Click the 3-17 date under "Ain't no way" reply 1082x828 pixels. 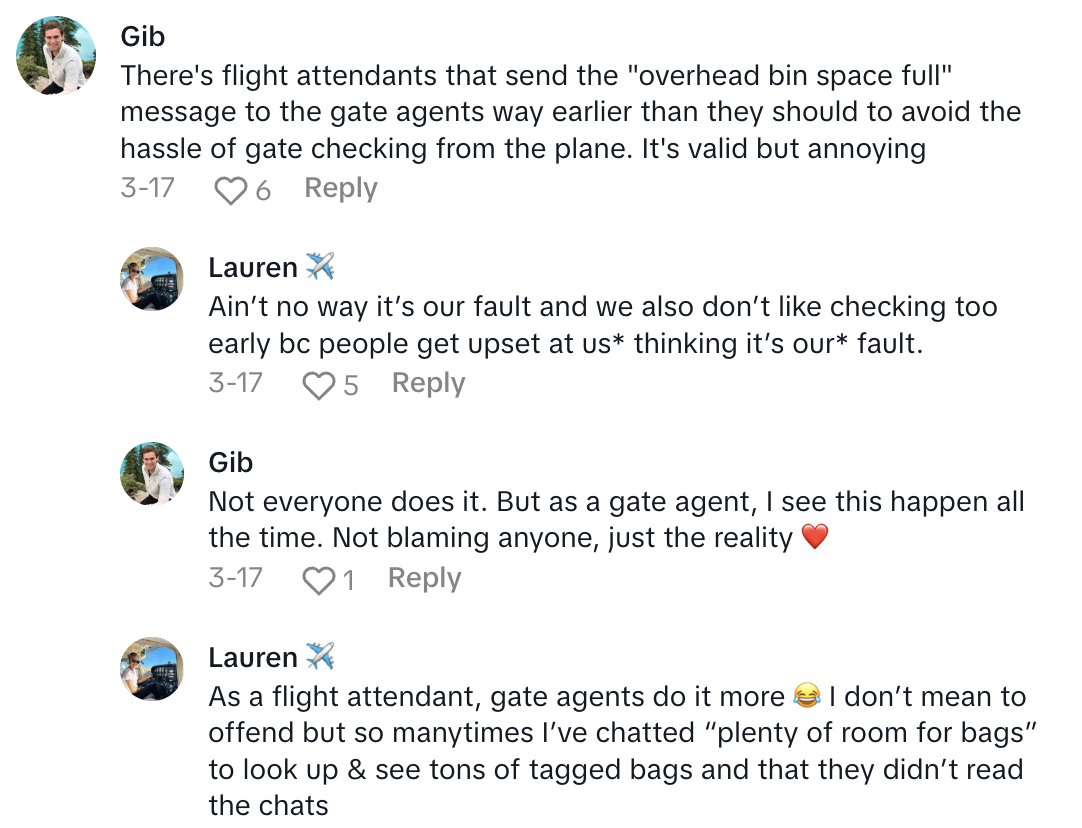click(x=235, y=383)
